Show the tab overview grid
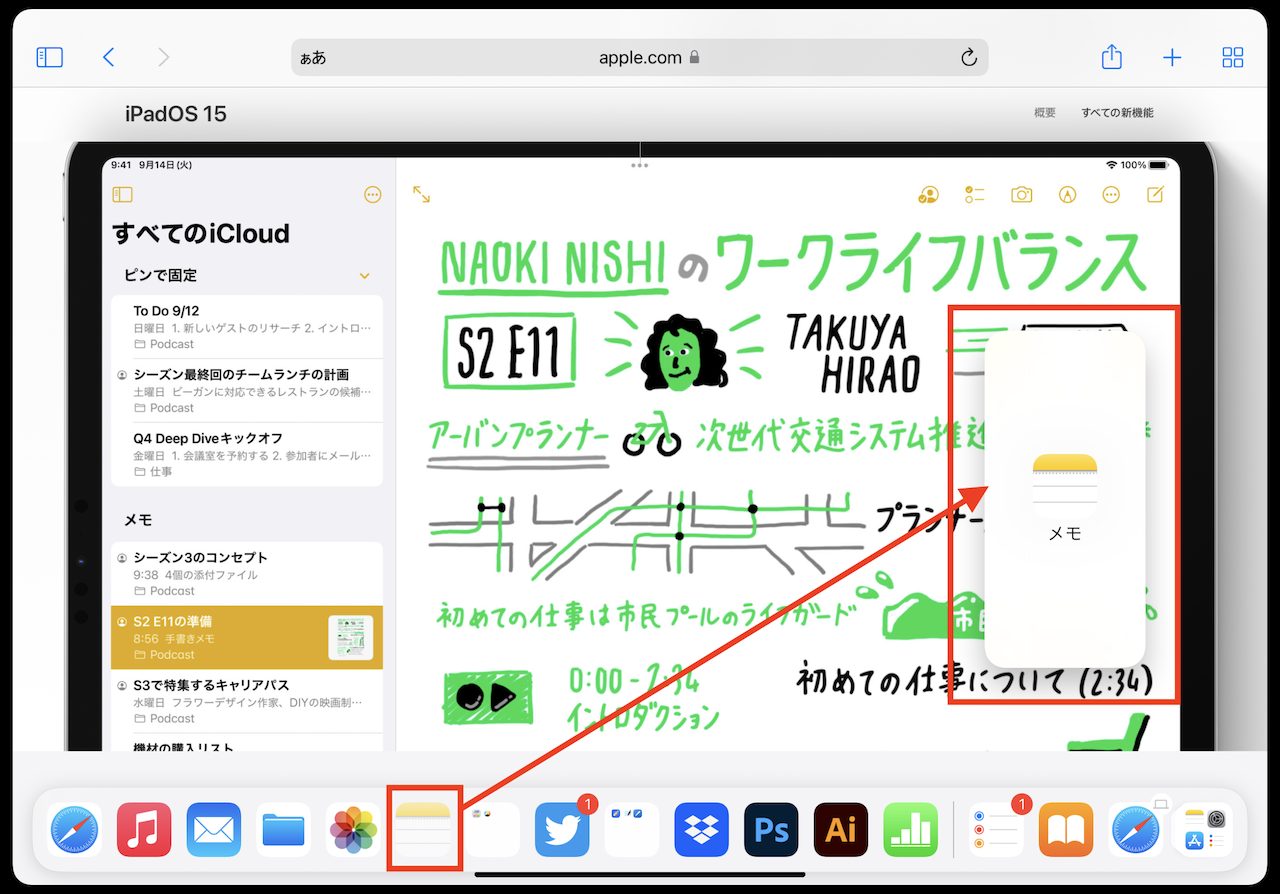This screenshot has height=894, width=1280. coord(1233,57)
